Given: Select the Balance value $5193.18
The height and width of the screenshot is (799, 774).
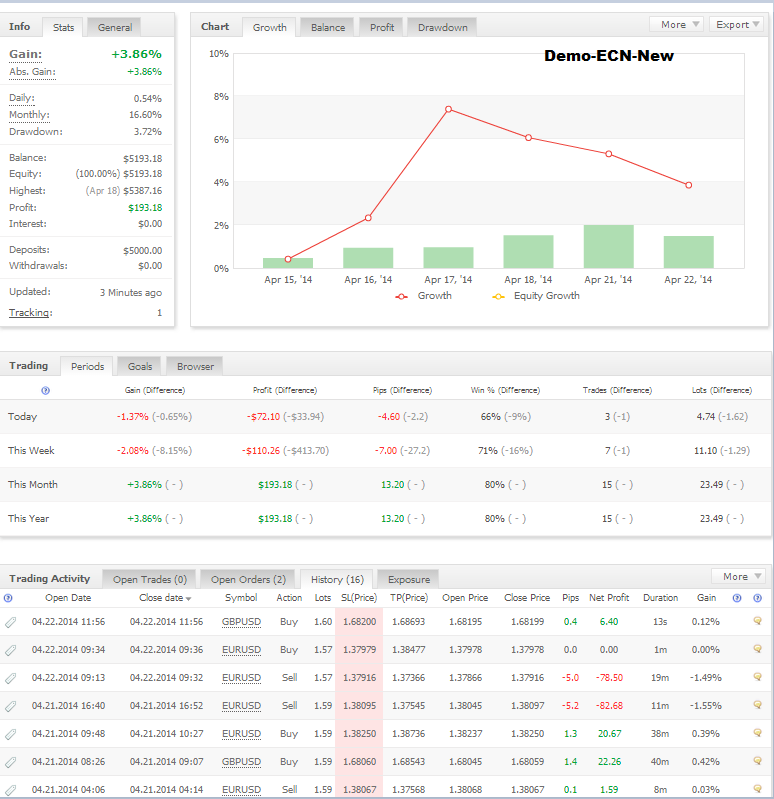Looking at the screenshot, I should (x=143, y=158).
